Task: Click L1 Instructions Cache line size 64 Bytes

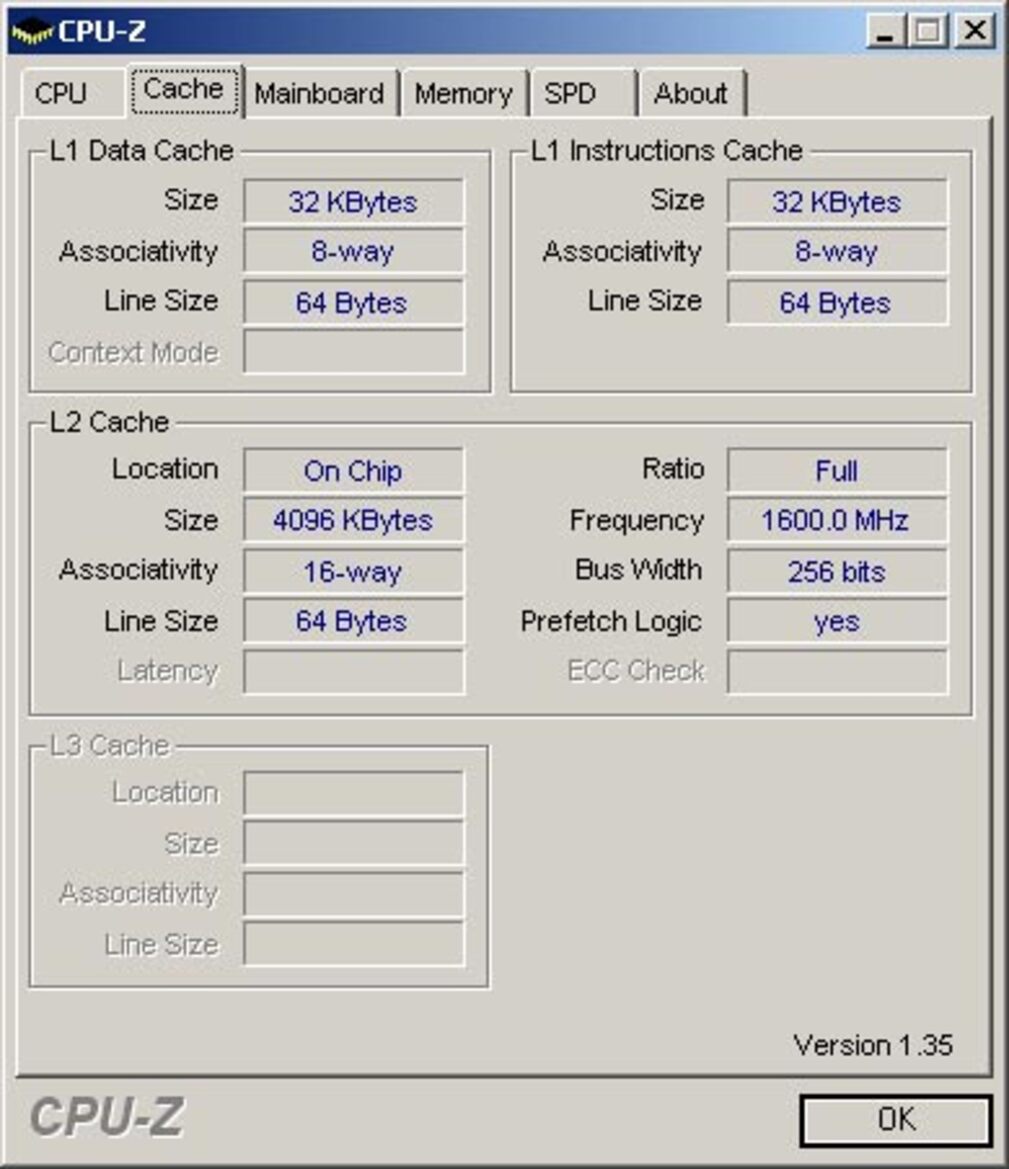Action: point(837,302)
